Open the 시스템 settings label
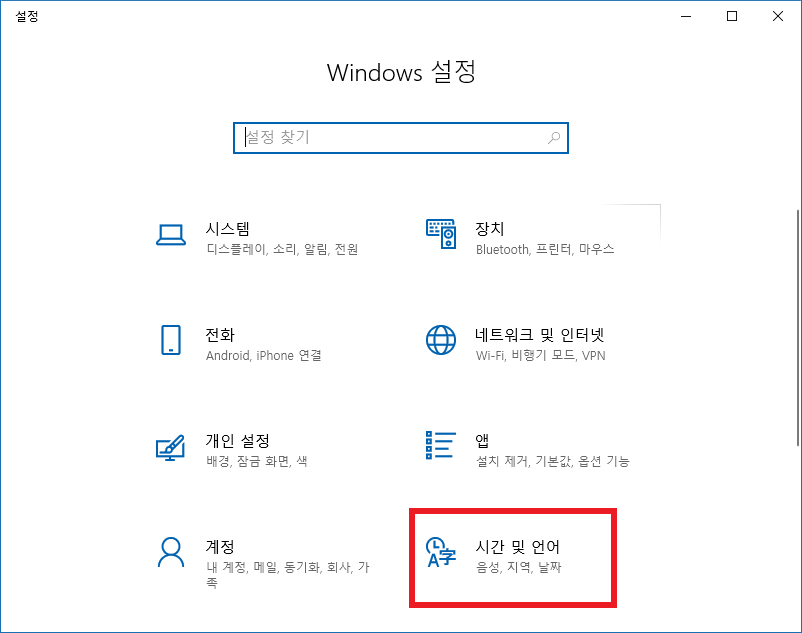Viewport: 802px width, 633px height. click(x=228, y=229)
